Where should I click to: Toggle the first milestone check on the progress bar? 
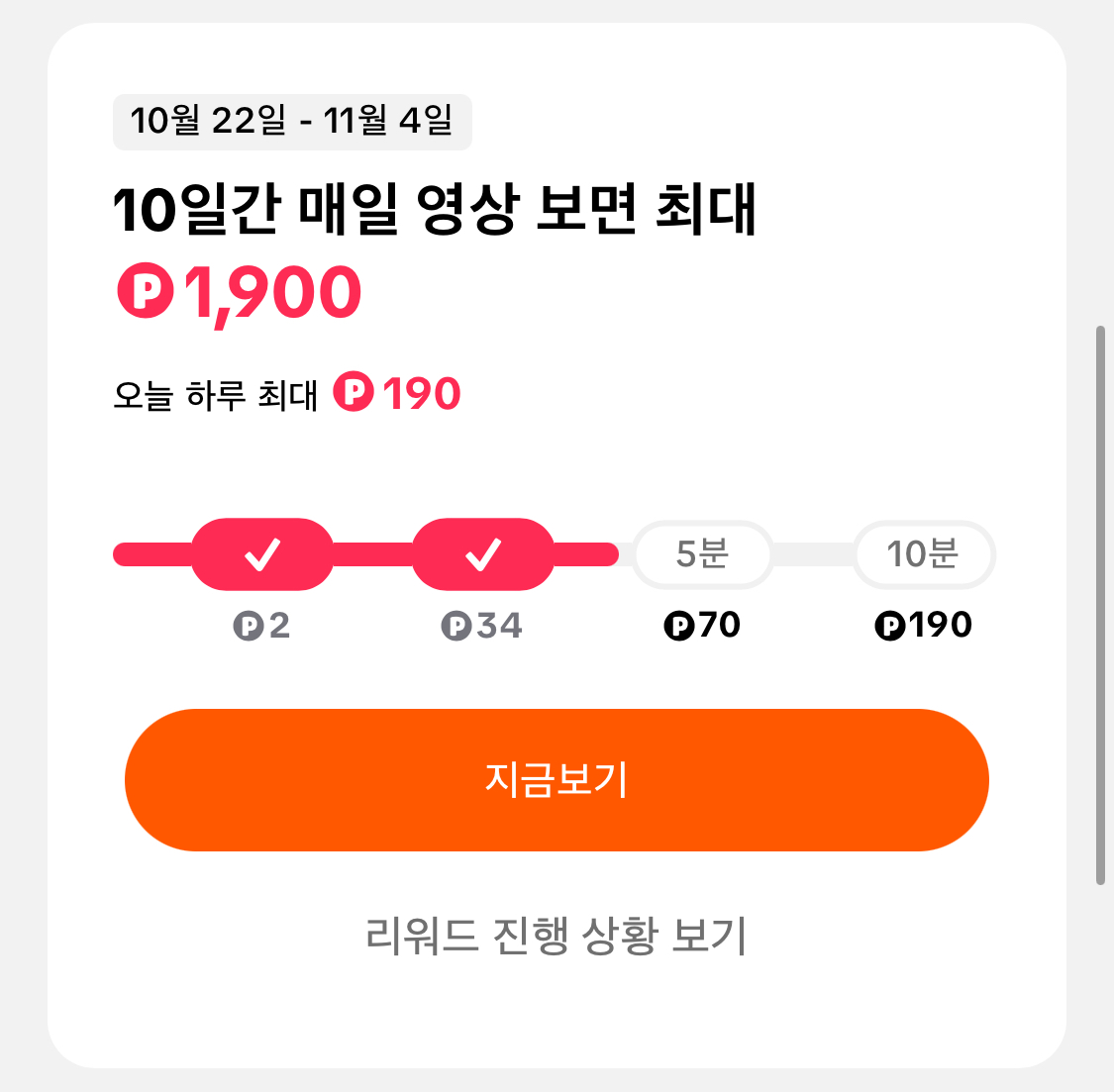point(262,555)
